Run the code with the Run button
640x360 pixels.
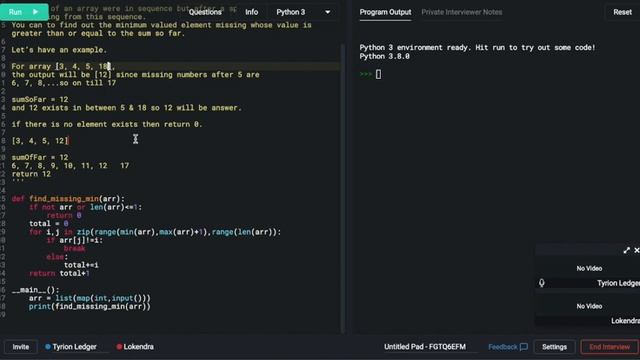pyautogui.click(x=24, y=12)
